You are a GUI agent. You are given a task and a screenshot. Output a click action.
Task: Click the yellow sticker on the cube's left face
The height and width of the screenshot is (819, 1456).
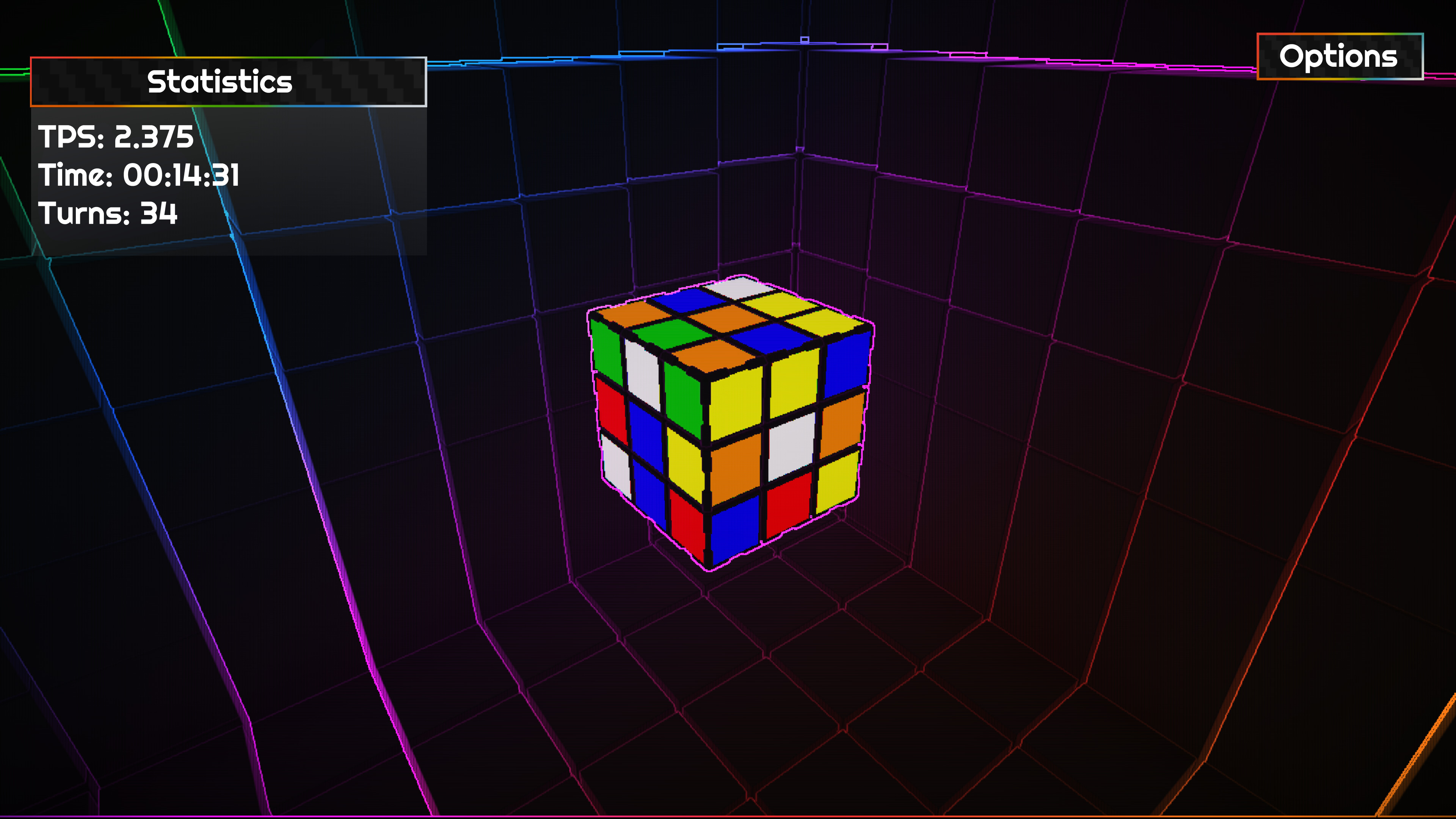686,464
